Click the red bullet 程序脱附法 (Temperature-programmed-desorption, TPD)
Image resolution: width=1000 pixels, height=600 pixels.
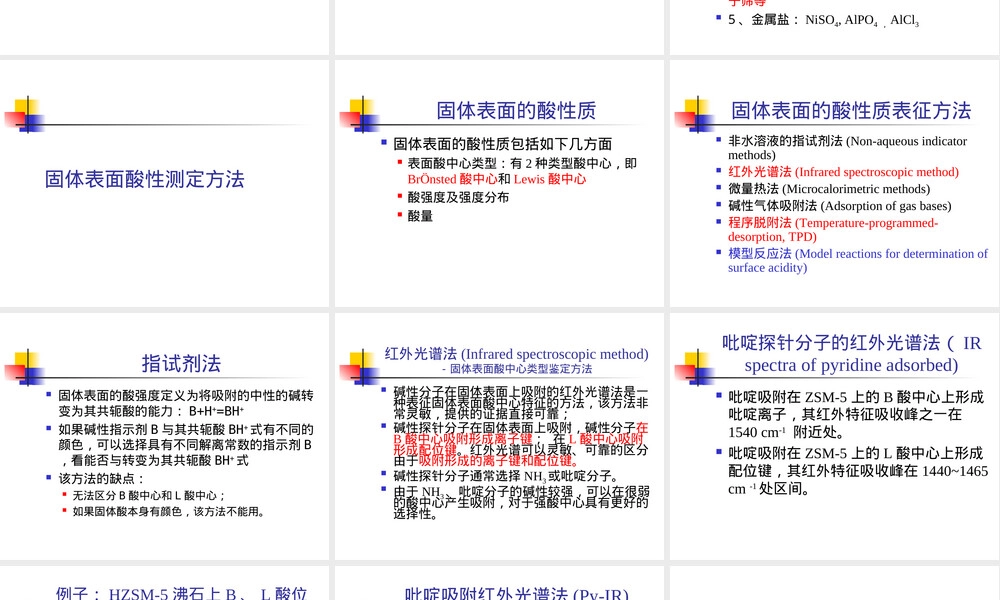tap(833, 230)
